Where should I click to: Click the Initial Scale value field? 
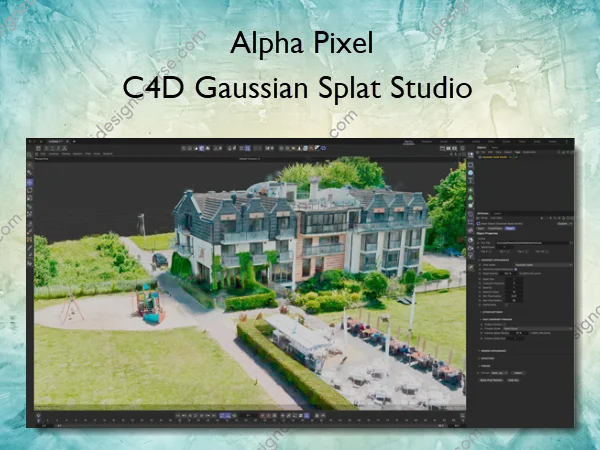[x=504, y=247]
